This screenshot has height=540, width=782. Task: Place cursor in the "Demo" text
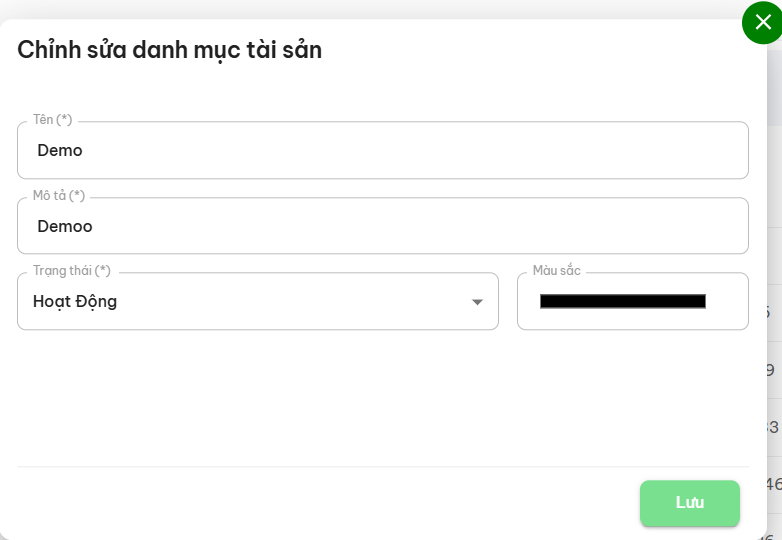pos(60,151)
